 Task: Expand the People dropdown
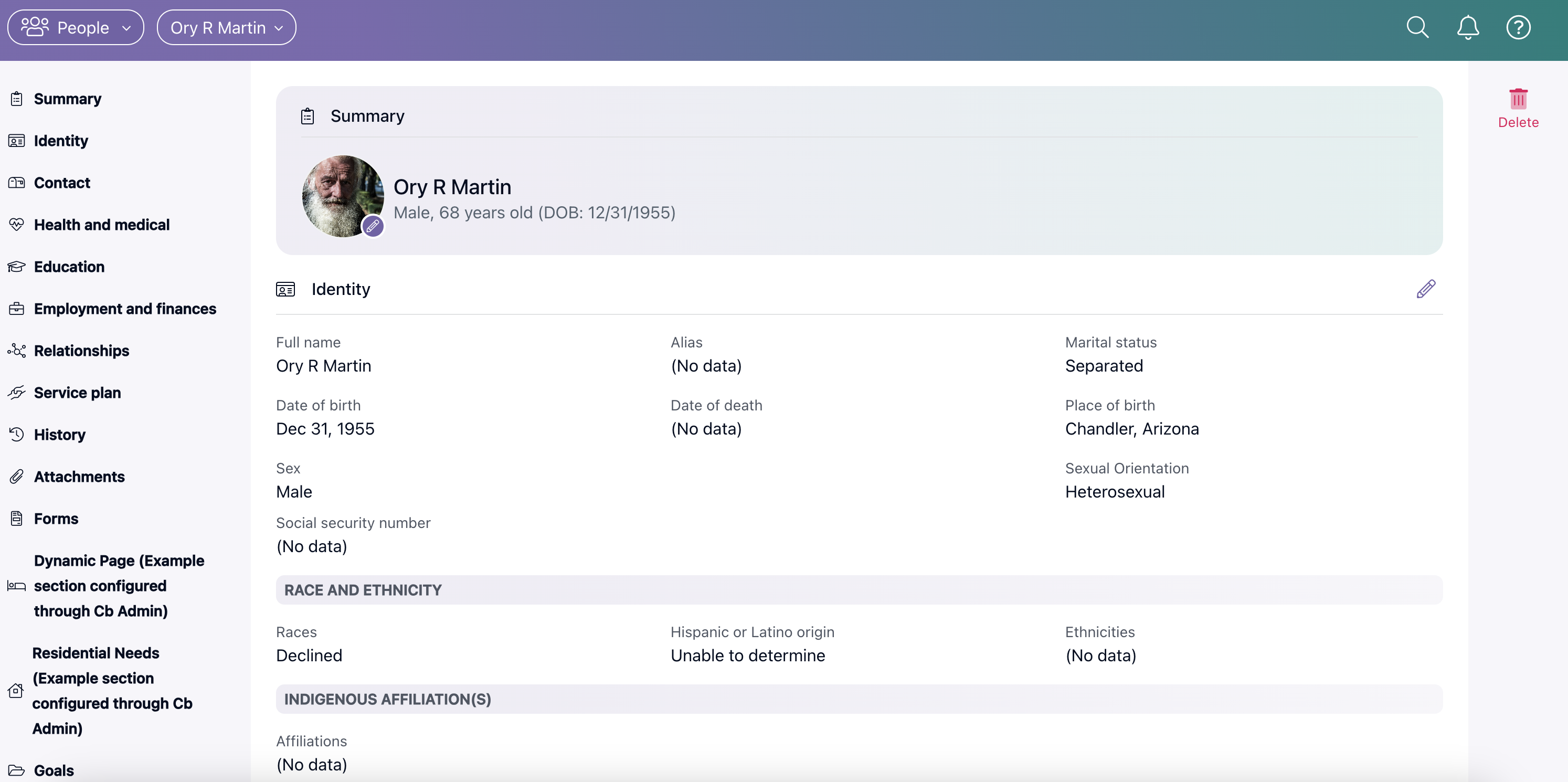[x=75, y=27]
